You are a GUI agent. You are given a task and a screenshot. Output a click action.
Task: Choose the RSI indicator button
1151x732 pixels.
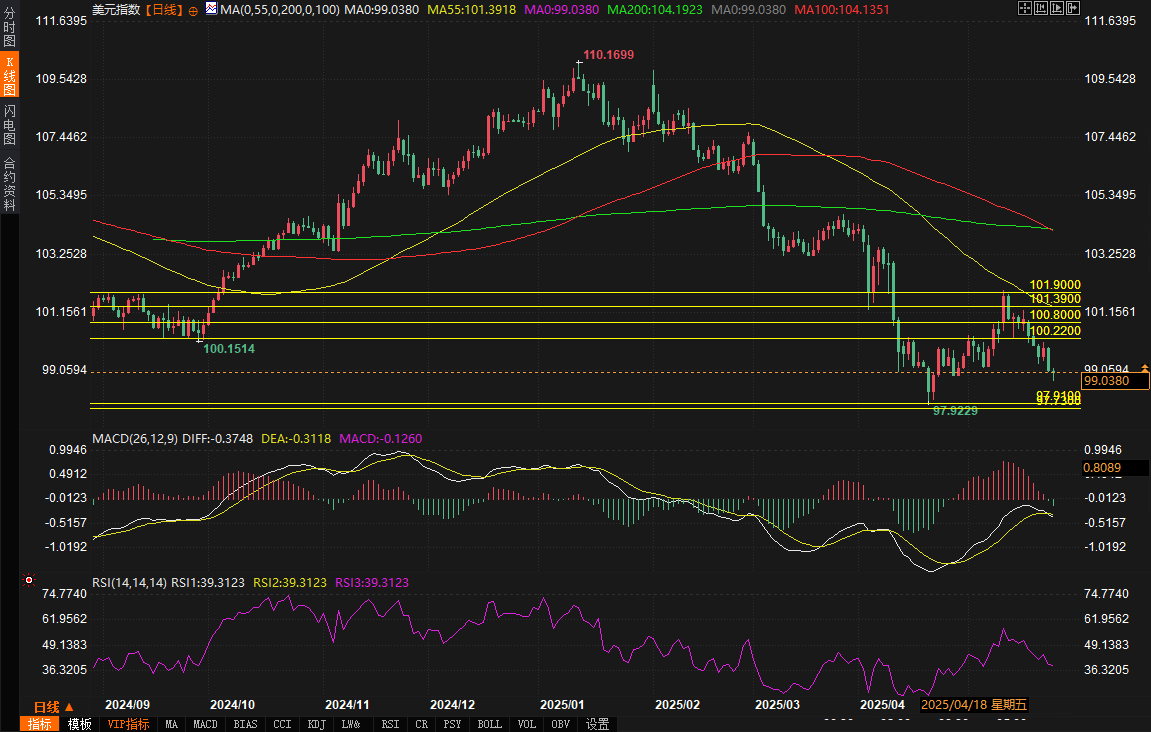pyautogui.click(x=391, y=724)
